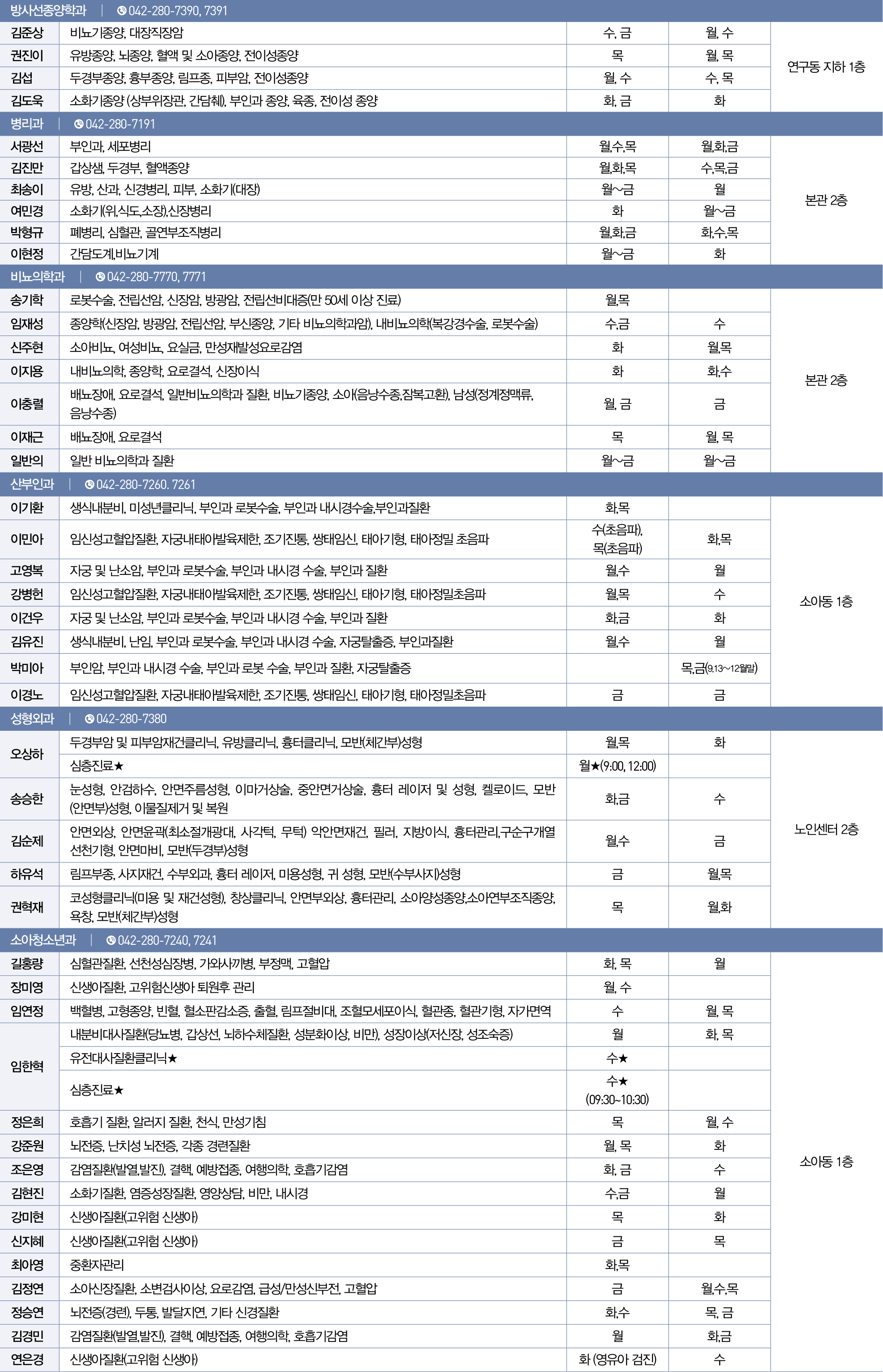Click doctor name 이현정
Viewport: 883px width, 1372px height.
pyautogui.click(x=27, y=253)
